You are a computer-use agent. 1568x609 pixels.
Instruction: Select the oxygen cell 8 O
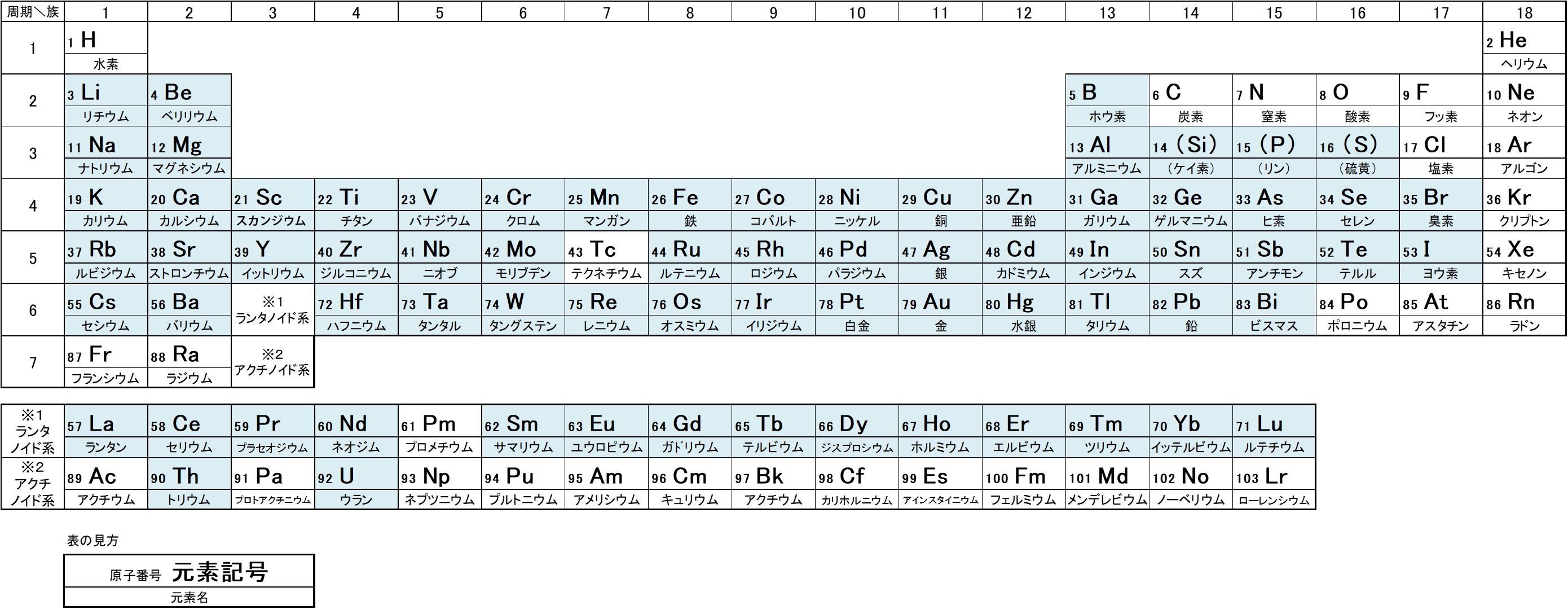point(1358,100)
